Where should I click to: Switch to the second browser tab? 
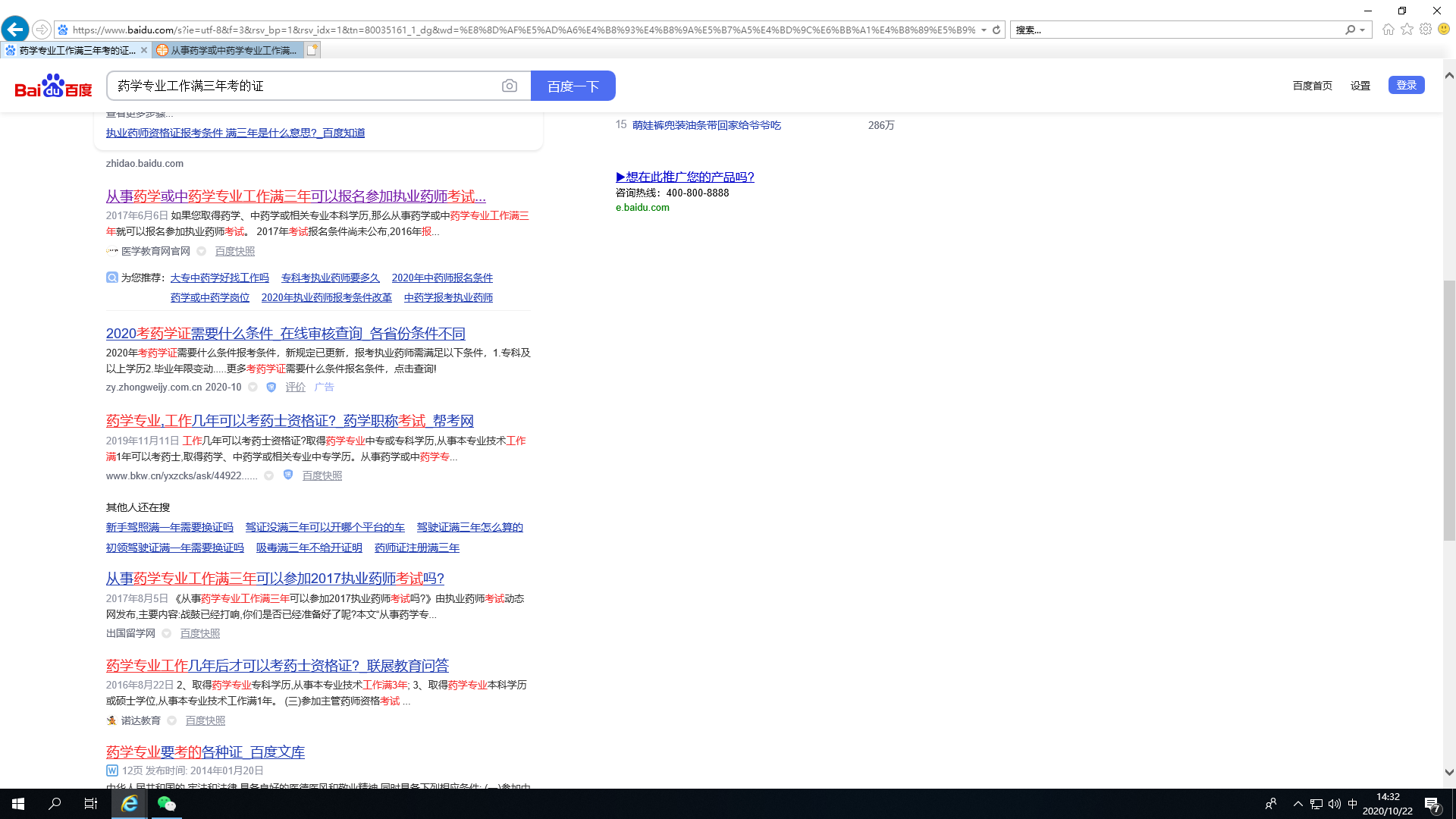tap(228, 50)
